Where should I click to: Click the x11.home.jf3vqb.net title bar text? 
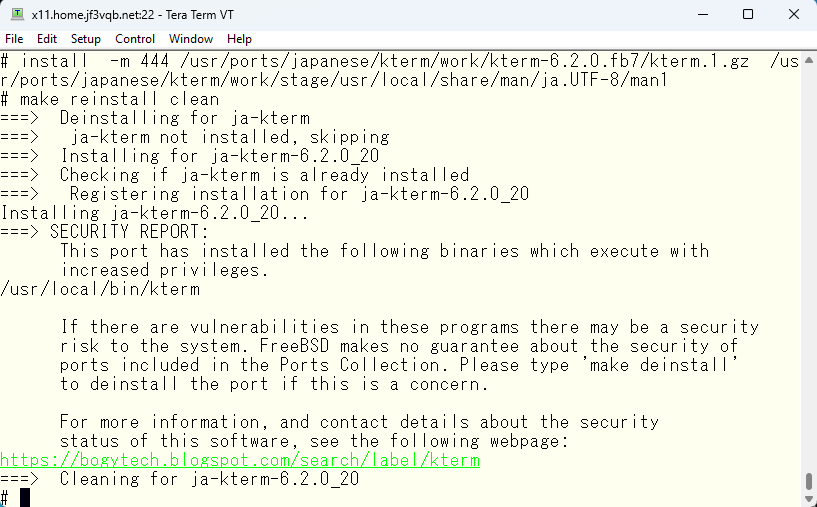[x=132, y=15]
